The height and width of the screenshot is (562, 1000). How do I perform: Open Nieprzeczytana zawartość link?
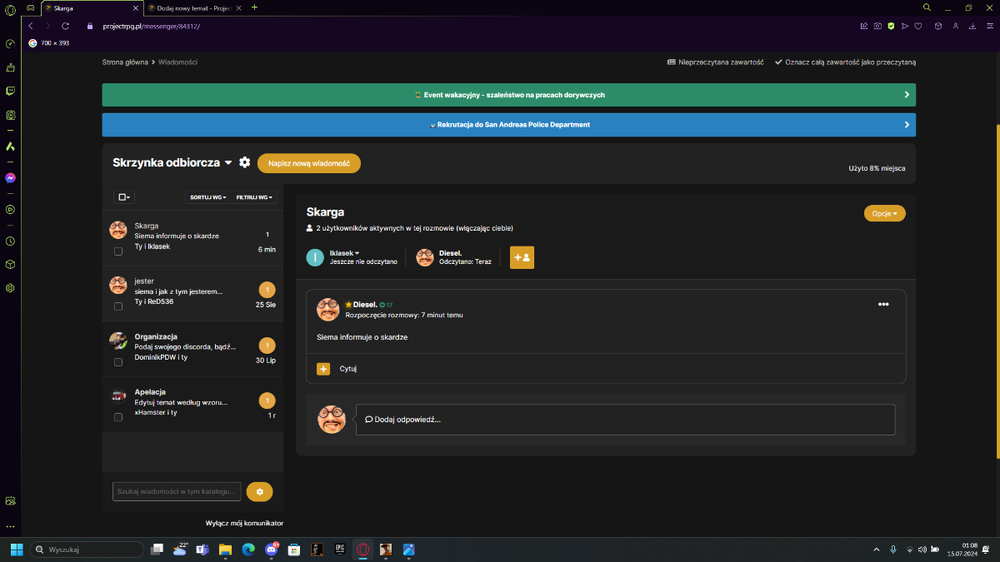click(x=715, y=62)
